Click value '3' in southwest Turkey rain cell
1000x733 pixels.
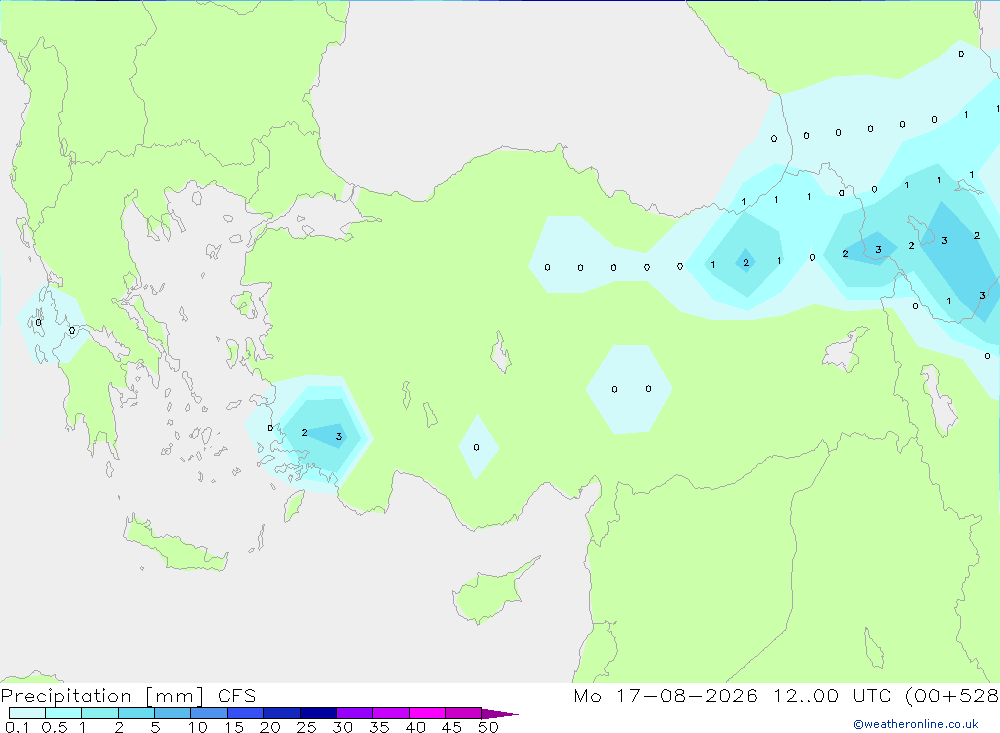pyautogui.click(x=339, y=437)
